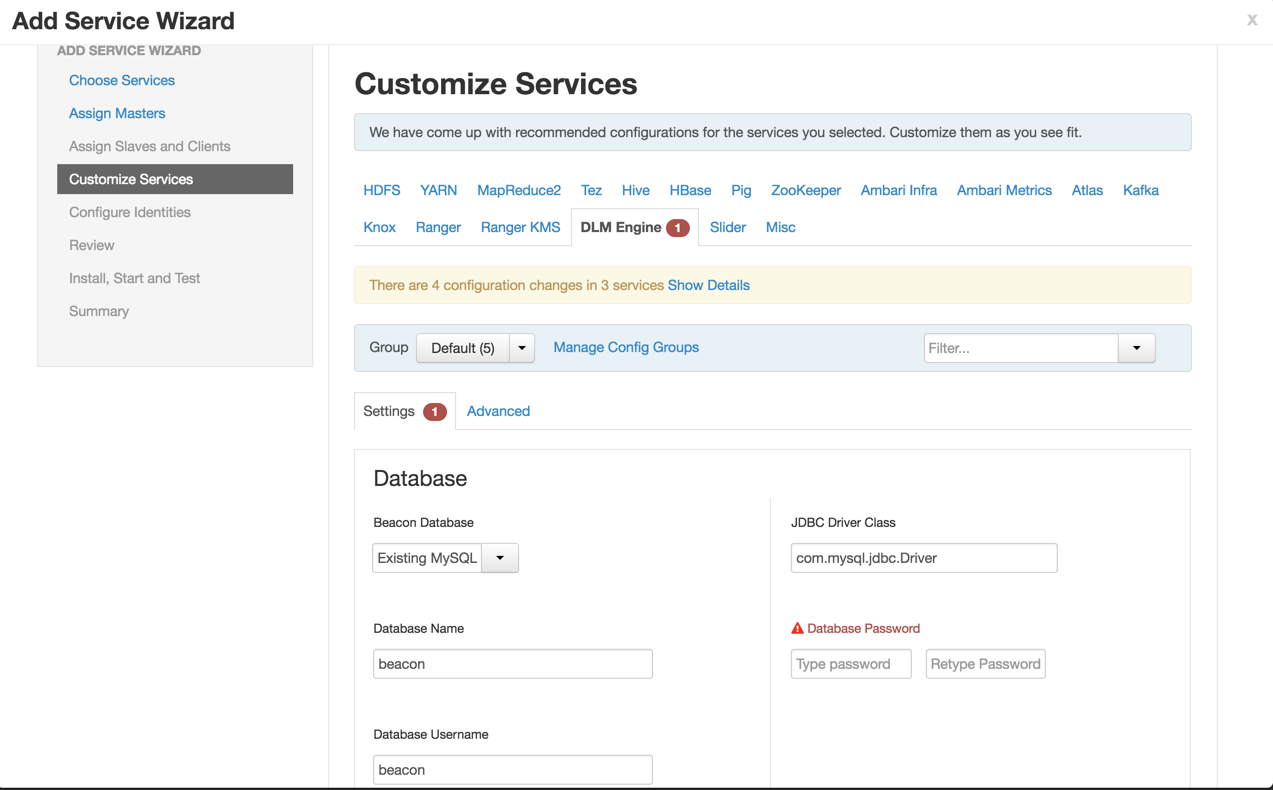1273x790 pixels.
Task: Close the Add Service Wizard dialog
Action: (x=1251, y=20)
